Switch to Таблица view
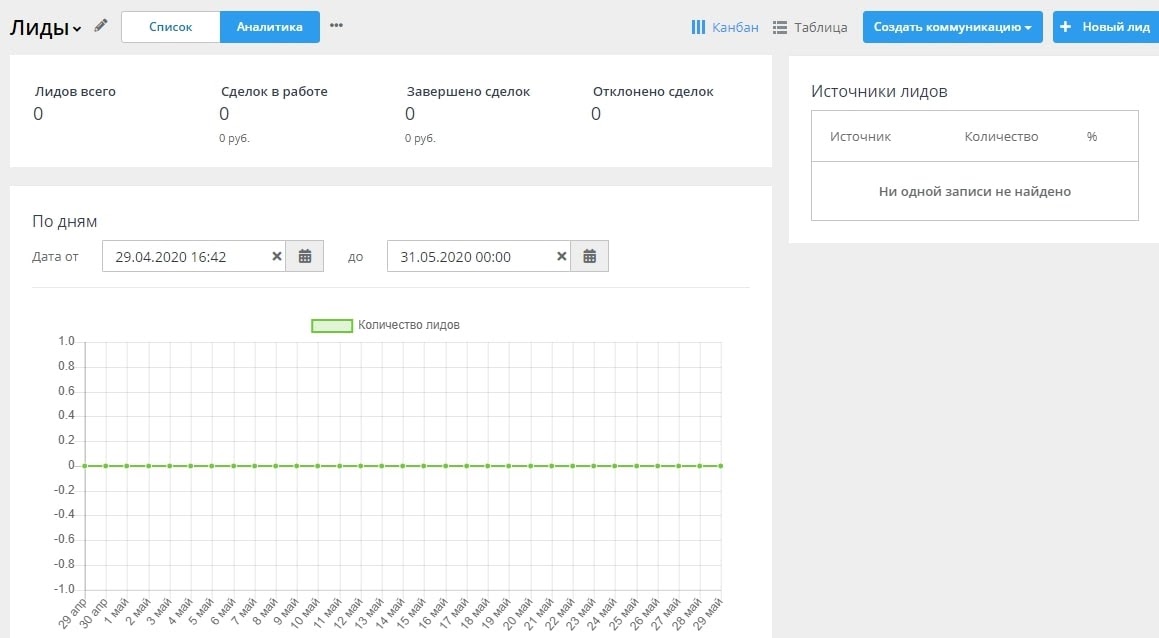 tap(810, 27)
